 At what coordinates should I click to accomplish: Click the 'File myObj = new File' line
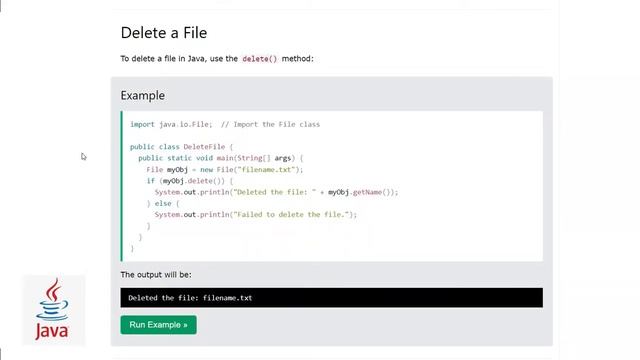click(x=225, y=169)
